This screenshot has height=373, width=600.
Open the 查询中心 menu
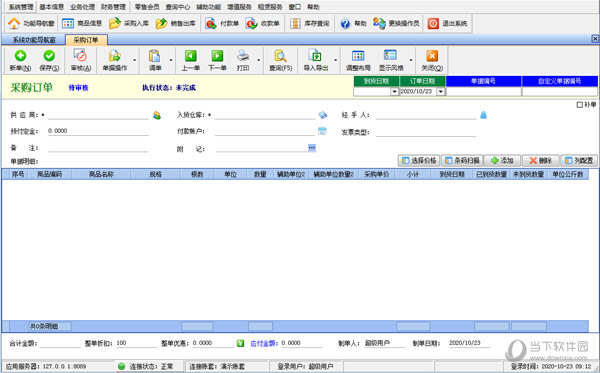click(x=178, y=7)
